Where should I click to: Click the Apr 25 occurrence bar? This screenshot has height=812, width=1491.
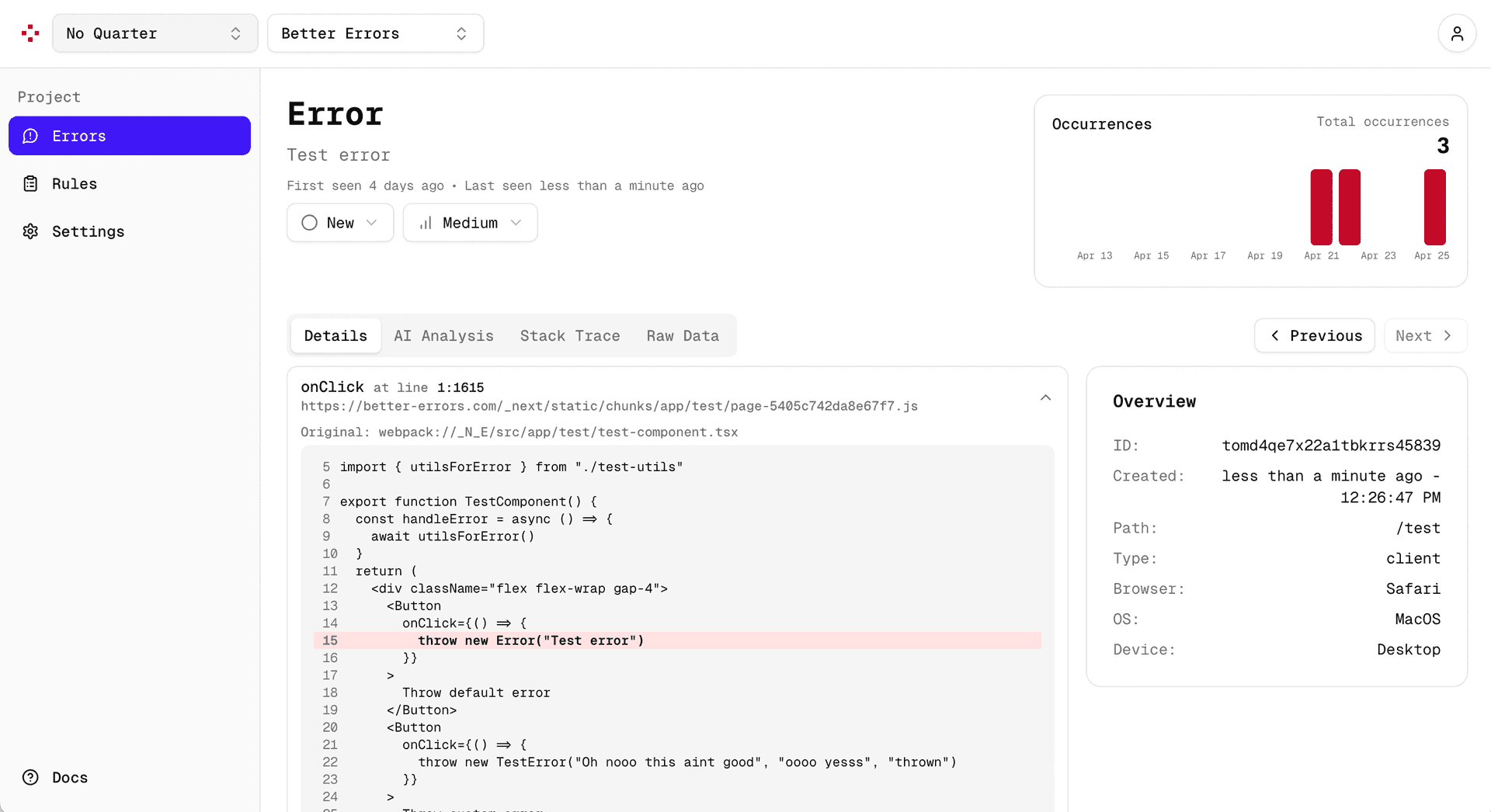pos(1433,207)
